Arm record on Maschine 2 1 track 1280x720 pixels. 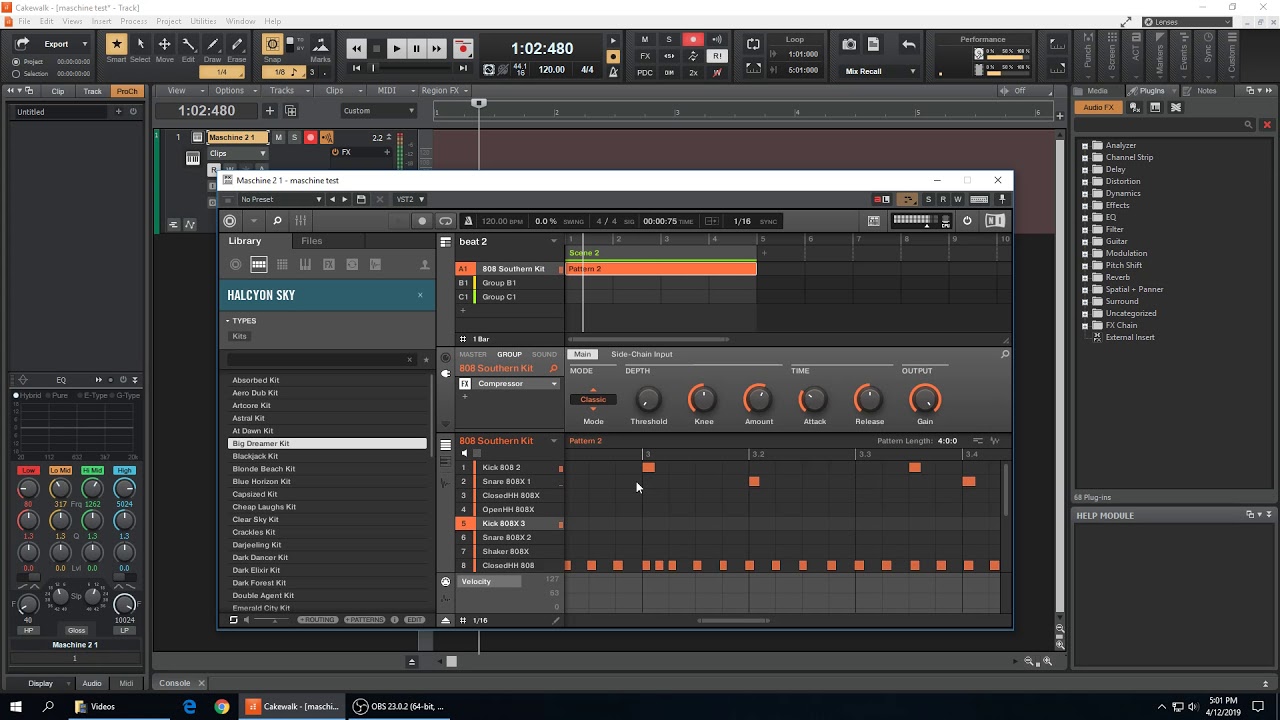tap(310, 137)
